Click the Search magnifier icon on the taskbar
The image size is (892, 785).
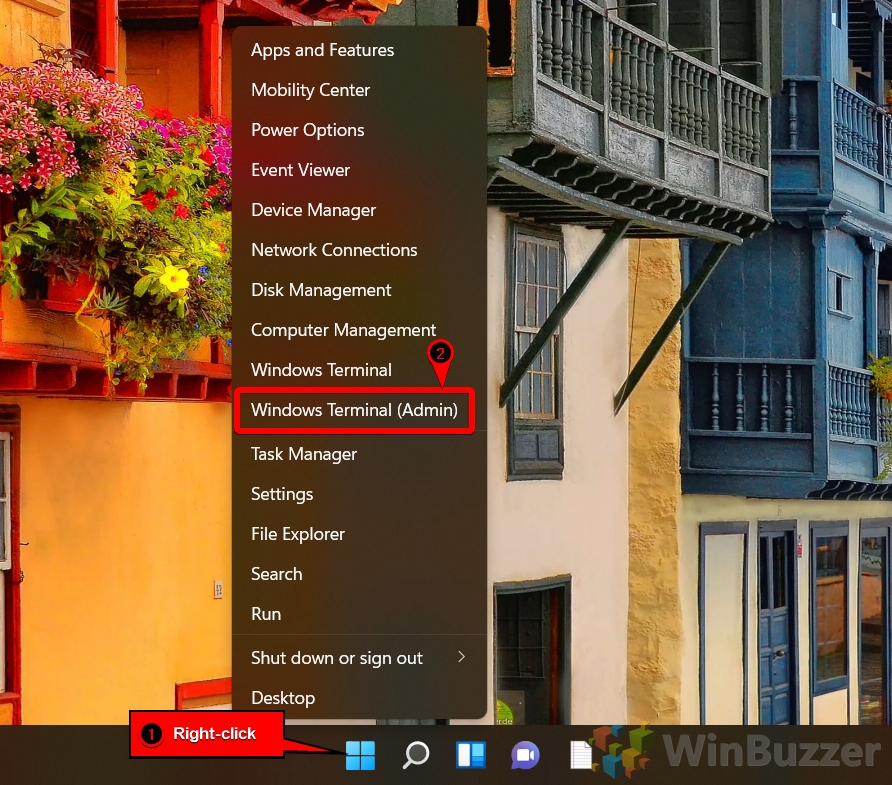(416, 756)
